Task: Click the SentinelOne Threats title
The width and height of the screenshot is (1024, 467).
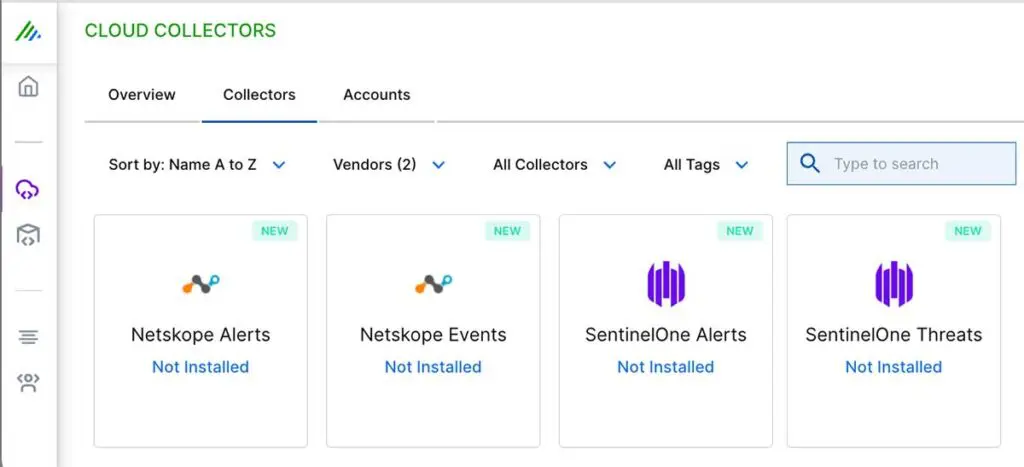Action: click(893, 335)
